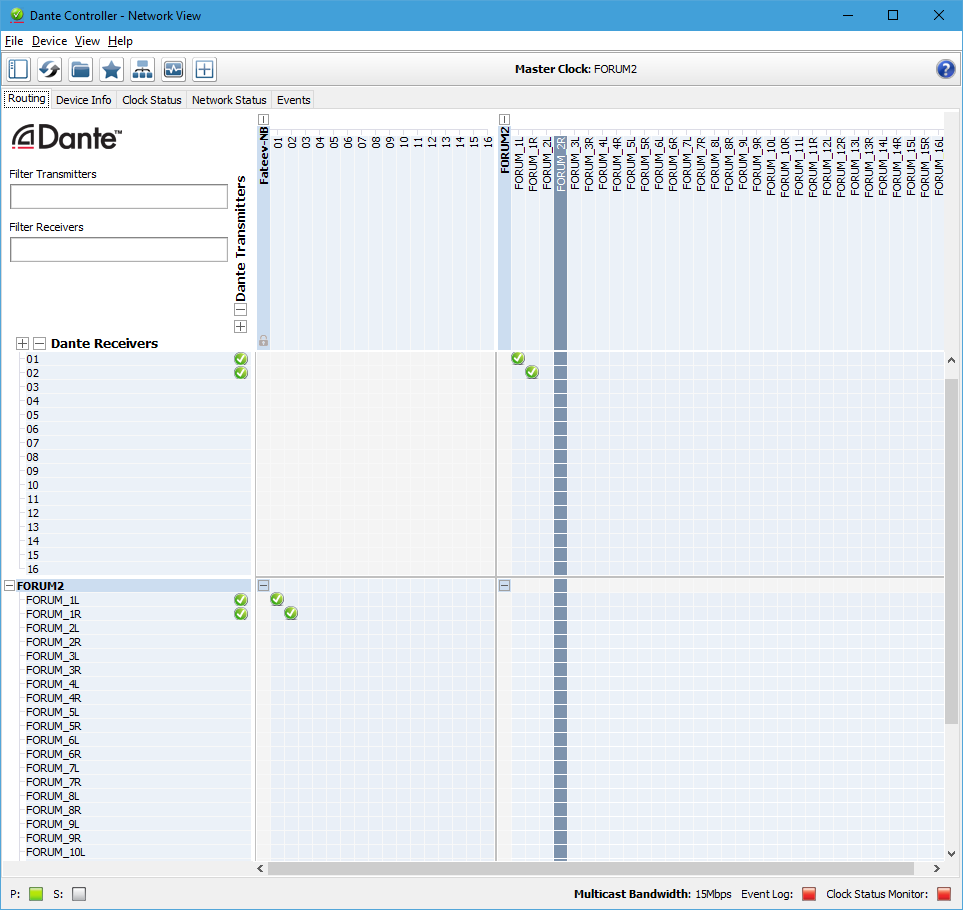Toggle subscription of FORUM_1R to Fateev-NB channel 02
Viewport: 963px width, 910px height.
pos(291,613)
